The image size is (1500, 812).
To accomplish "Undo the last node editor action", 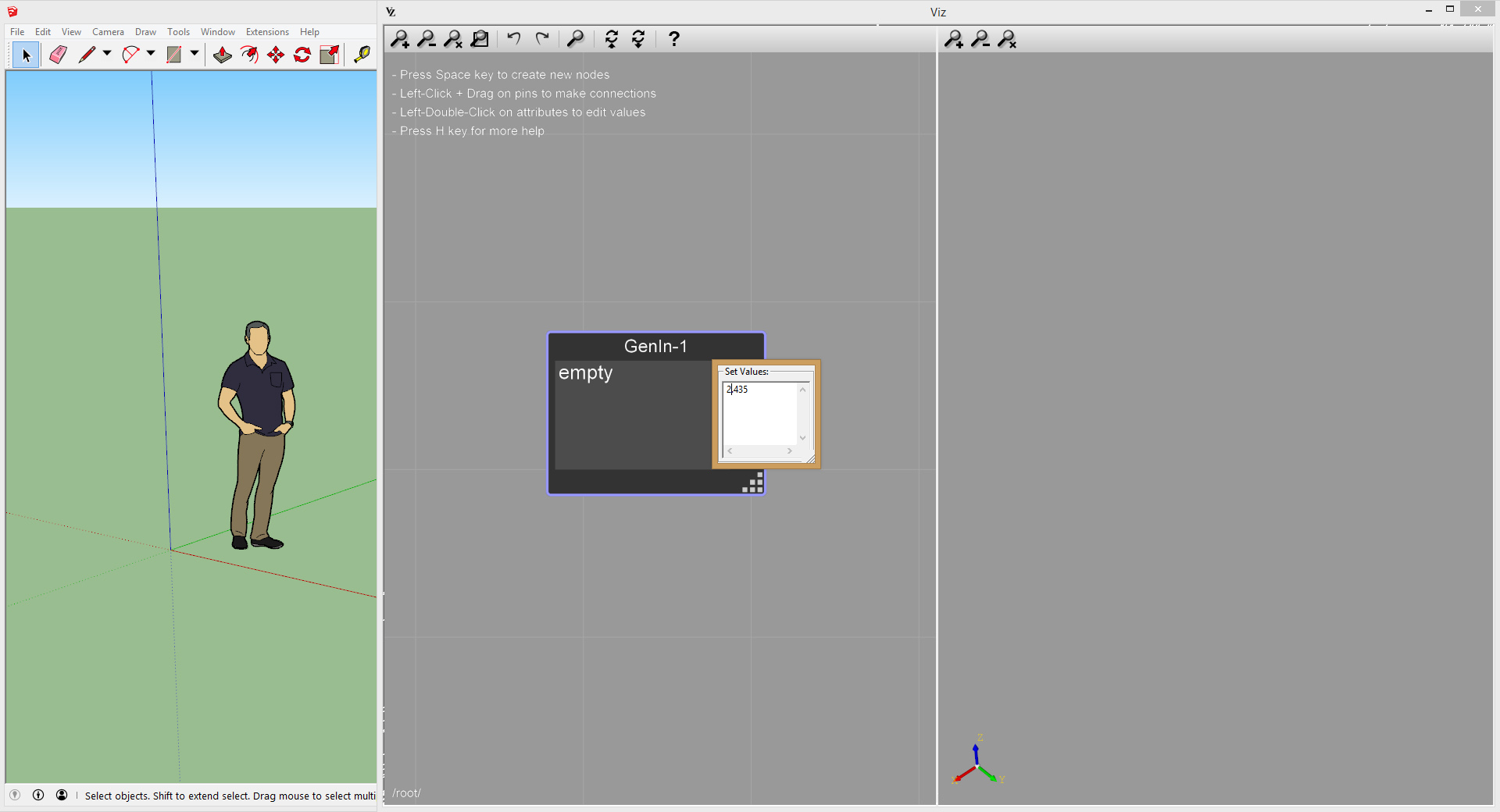I will [x=513, y=38].
